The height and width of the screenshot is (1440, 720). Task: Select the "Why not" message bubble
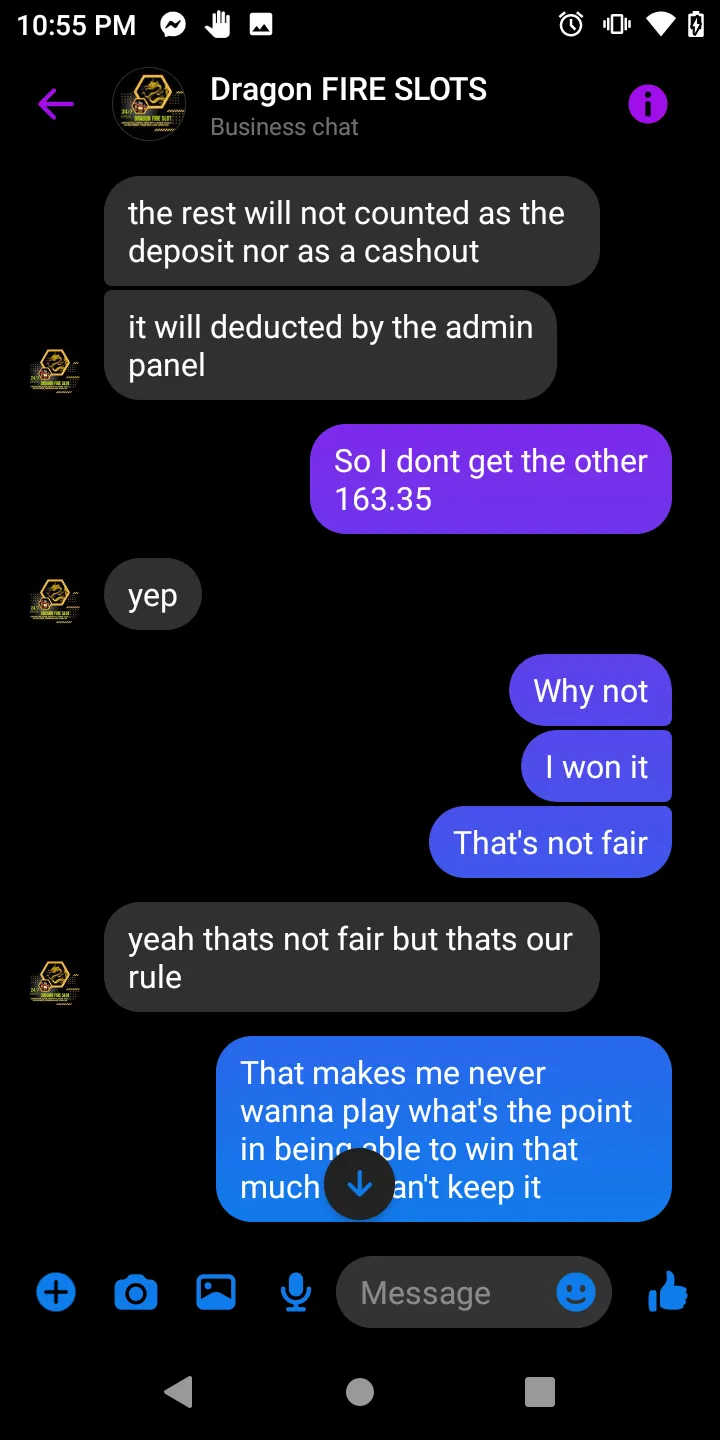pyautogui.click(x=590, y=690)
